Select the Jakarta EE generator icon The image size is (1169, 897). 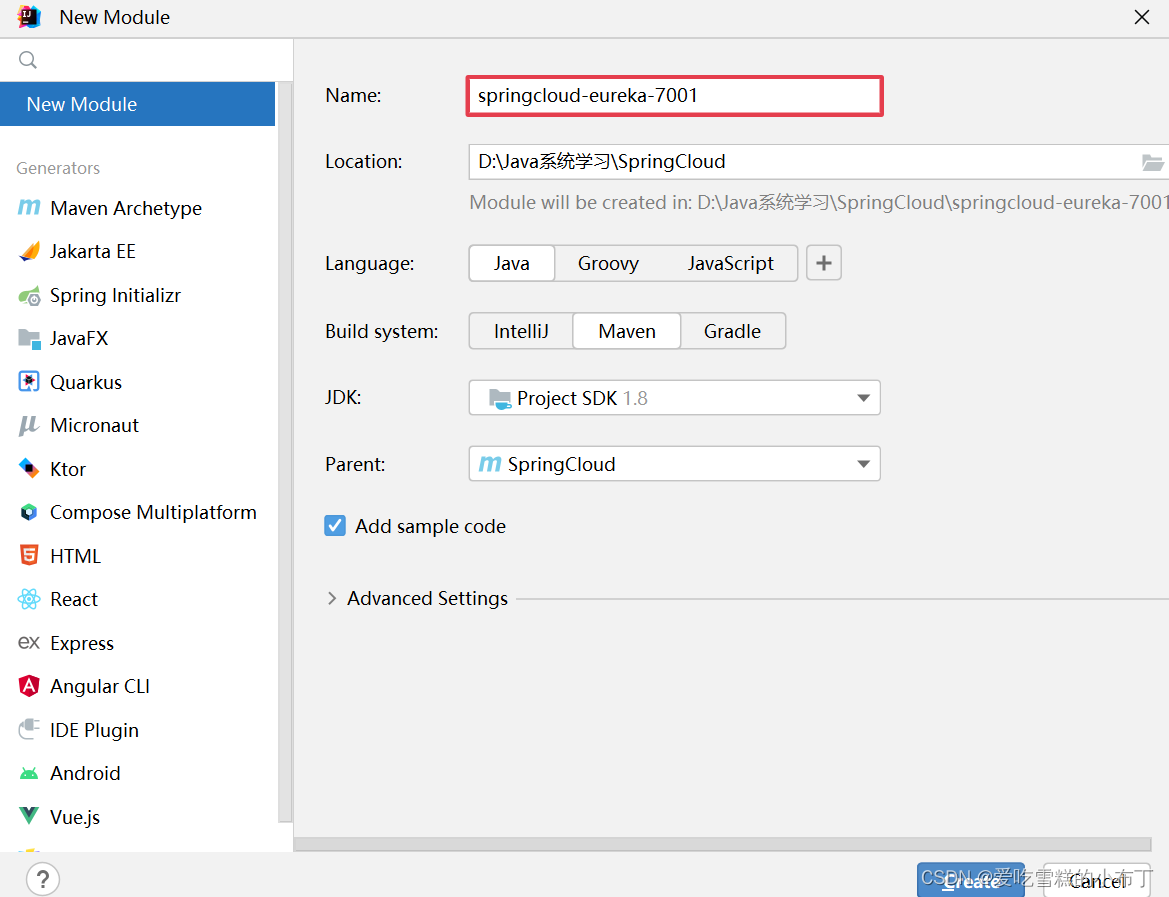pos(29,251)
